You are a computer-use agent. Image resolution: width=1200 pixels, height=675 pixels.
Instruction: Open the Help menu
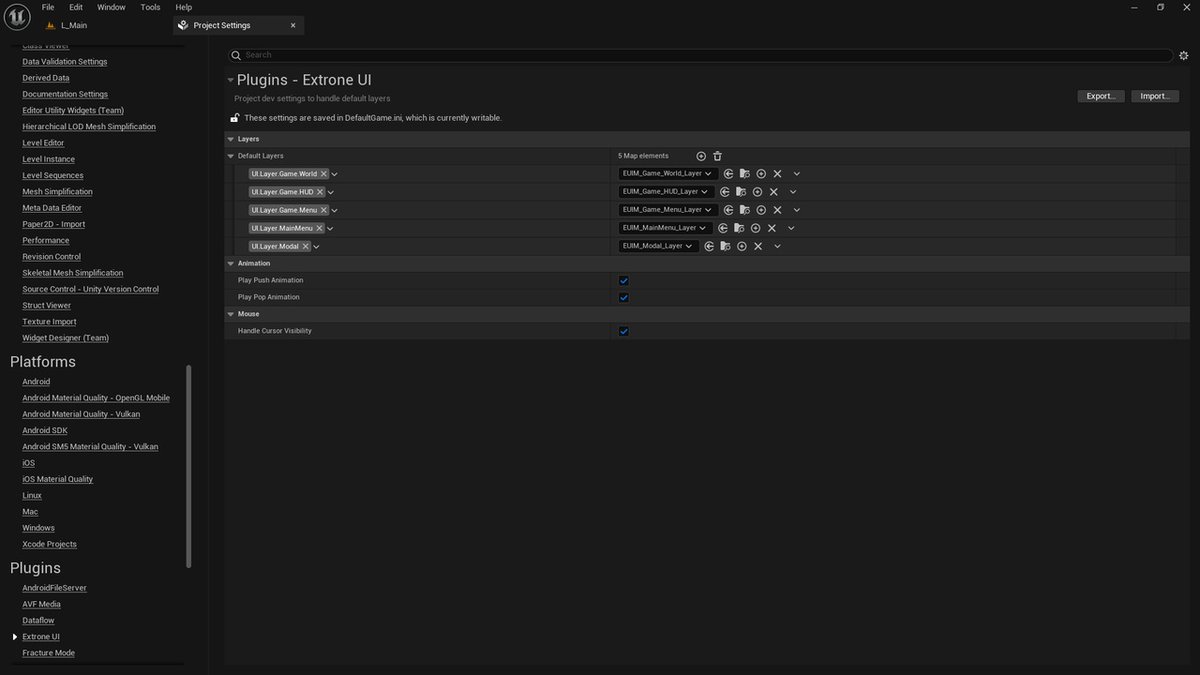click(183, 7)
